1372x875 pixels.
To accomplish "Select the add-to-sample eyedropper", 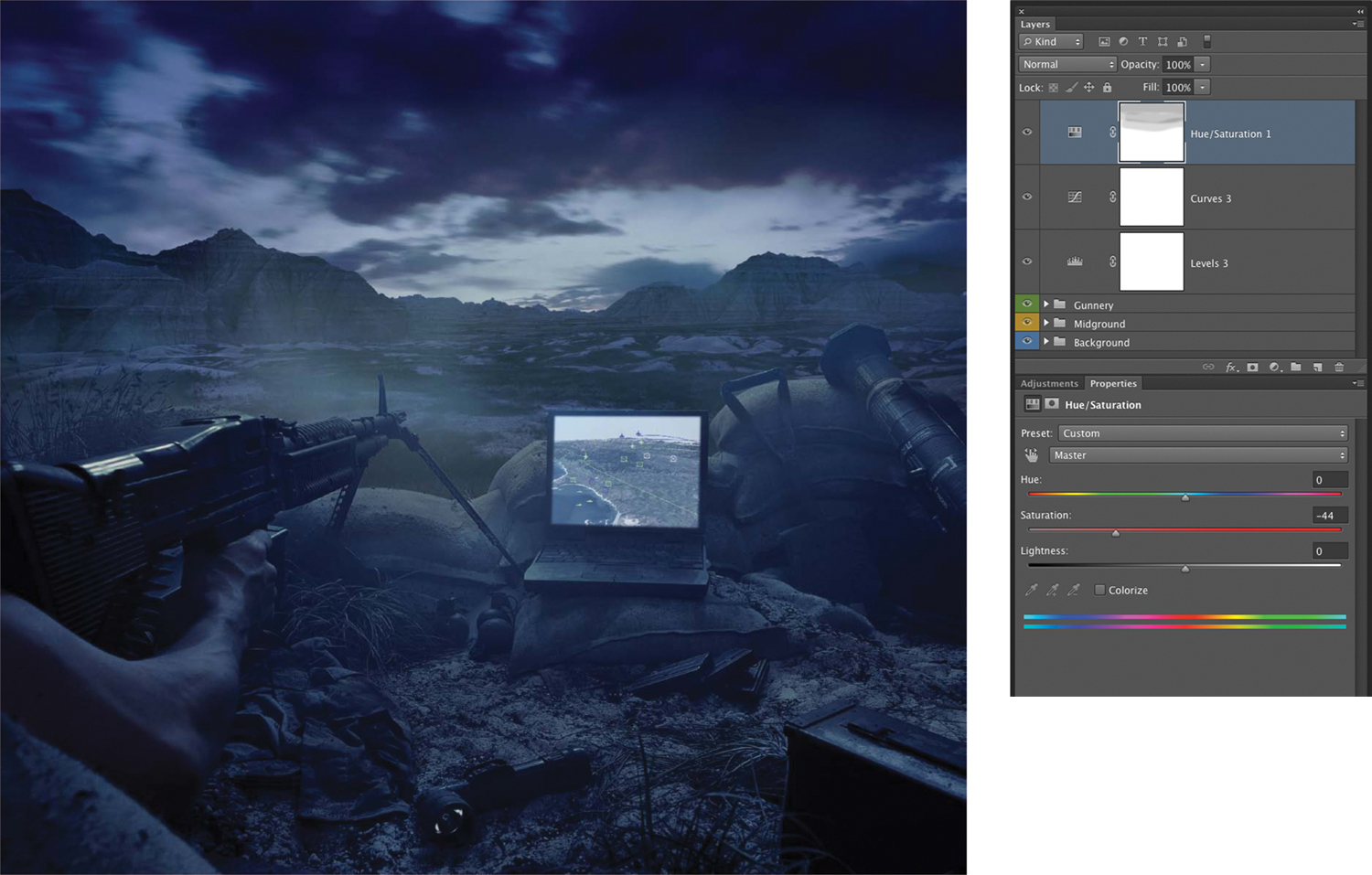I will click(x=1053, y=591).
